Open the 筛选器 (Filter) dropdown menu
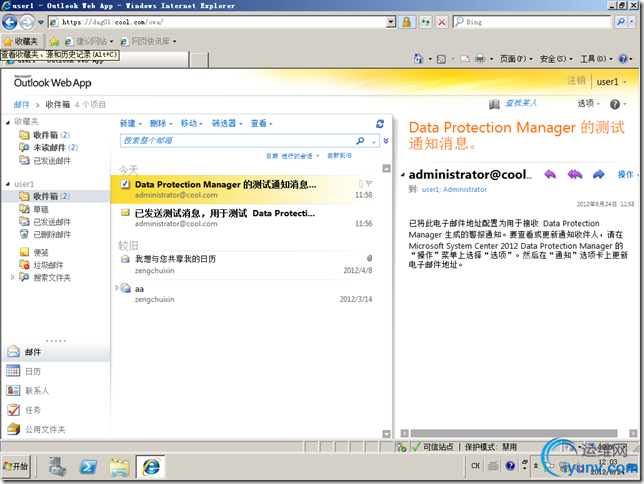This screenshot has width=644, height=484. pos(227,123)
